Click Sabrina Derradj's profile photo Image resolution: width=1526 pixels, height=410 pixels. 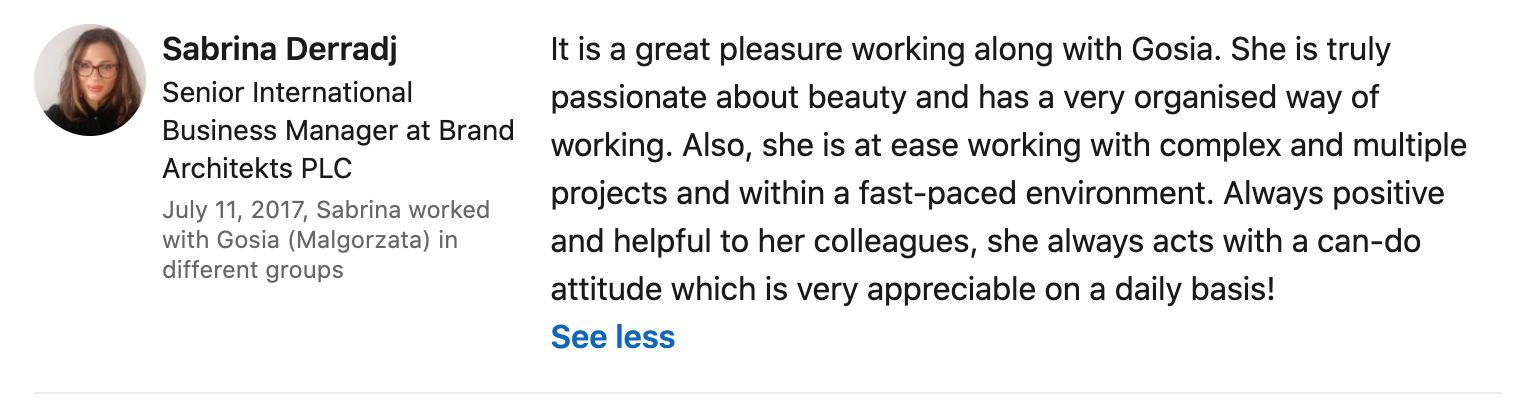[x=90, y=80]
